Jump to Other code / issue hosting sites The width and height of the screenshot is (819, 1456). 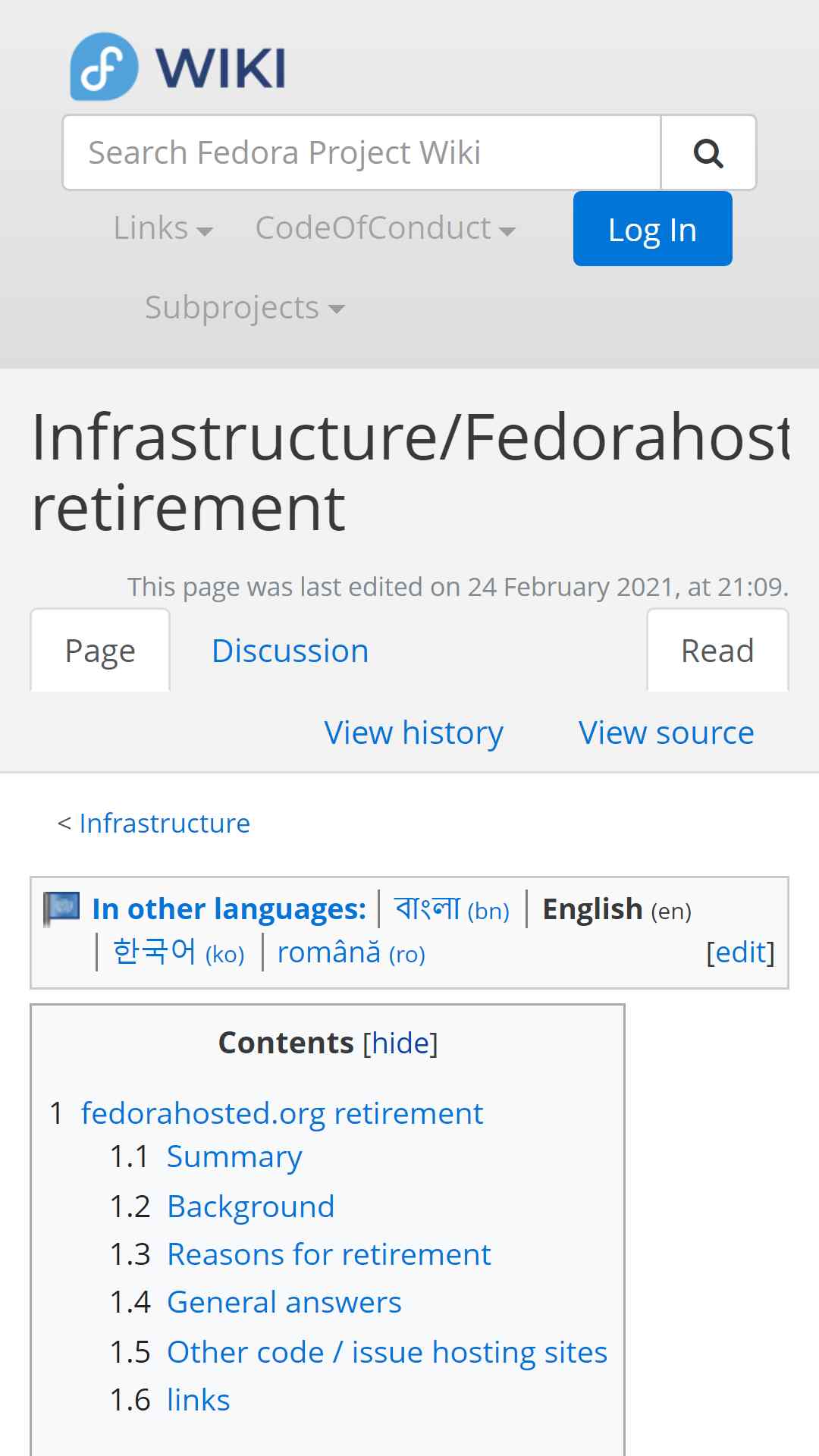387,1352
